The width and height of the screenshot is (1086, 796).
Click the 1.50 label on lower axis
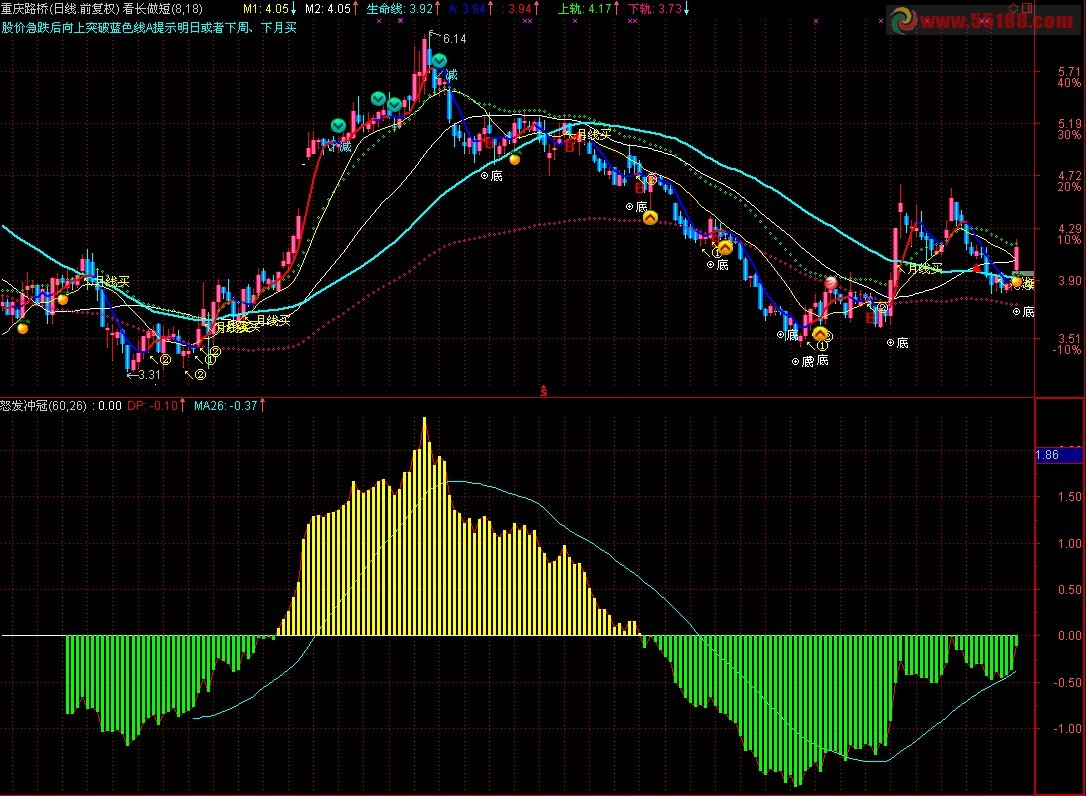tap(1069, 497)
